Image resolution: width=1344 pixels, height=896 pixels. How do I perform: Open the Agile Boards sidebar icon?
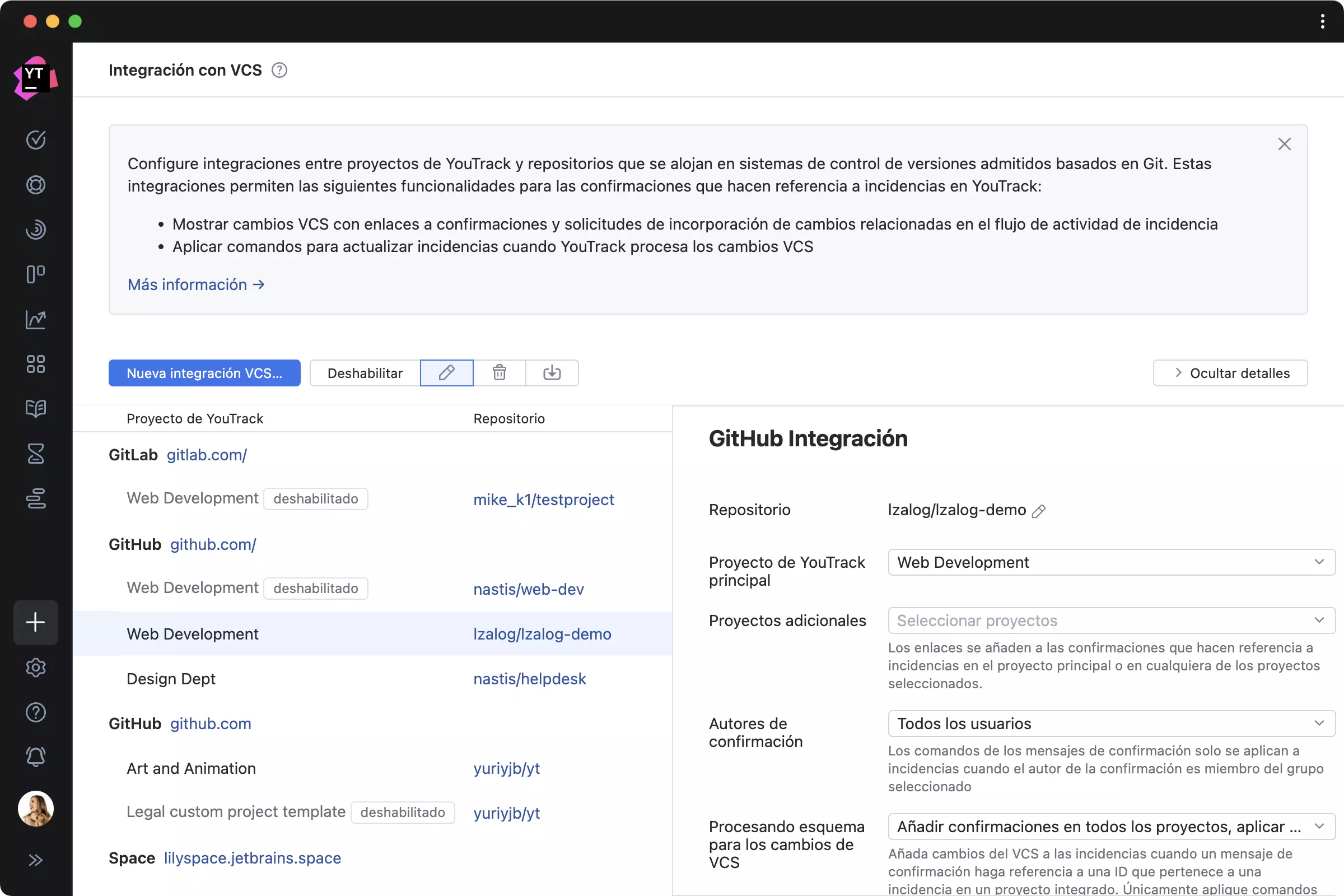(35, 274)
